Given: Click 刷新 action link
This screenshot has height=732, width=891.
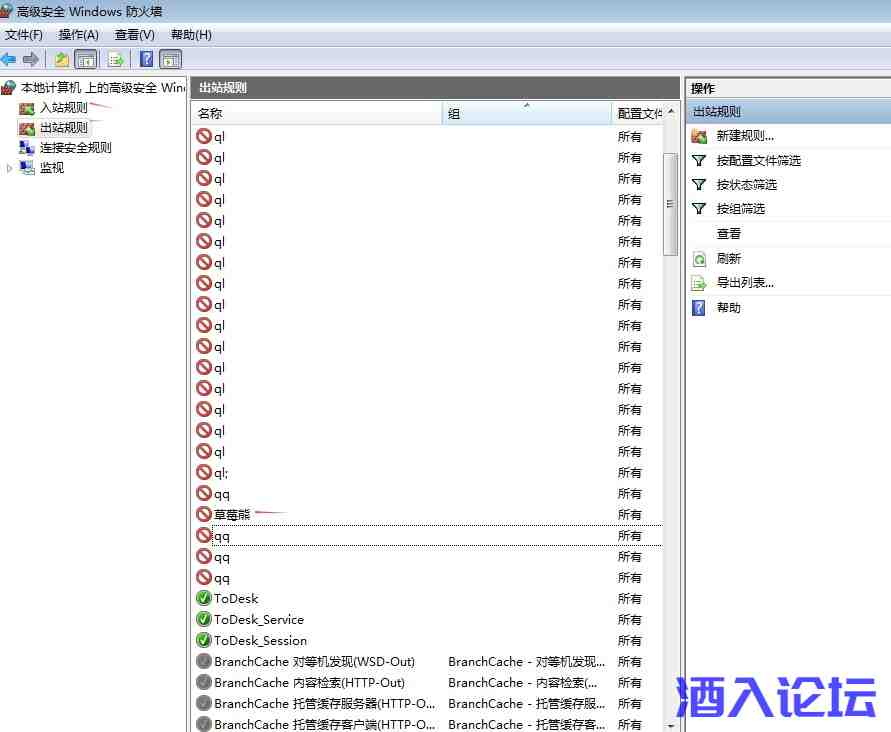Looking at the screenshot, I should (728, 259).
